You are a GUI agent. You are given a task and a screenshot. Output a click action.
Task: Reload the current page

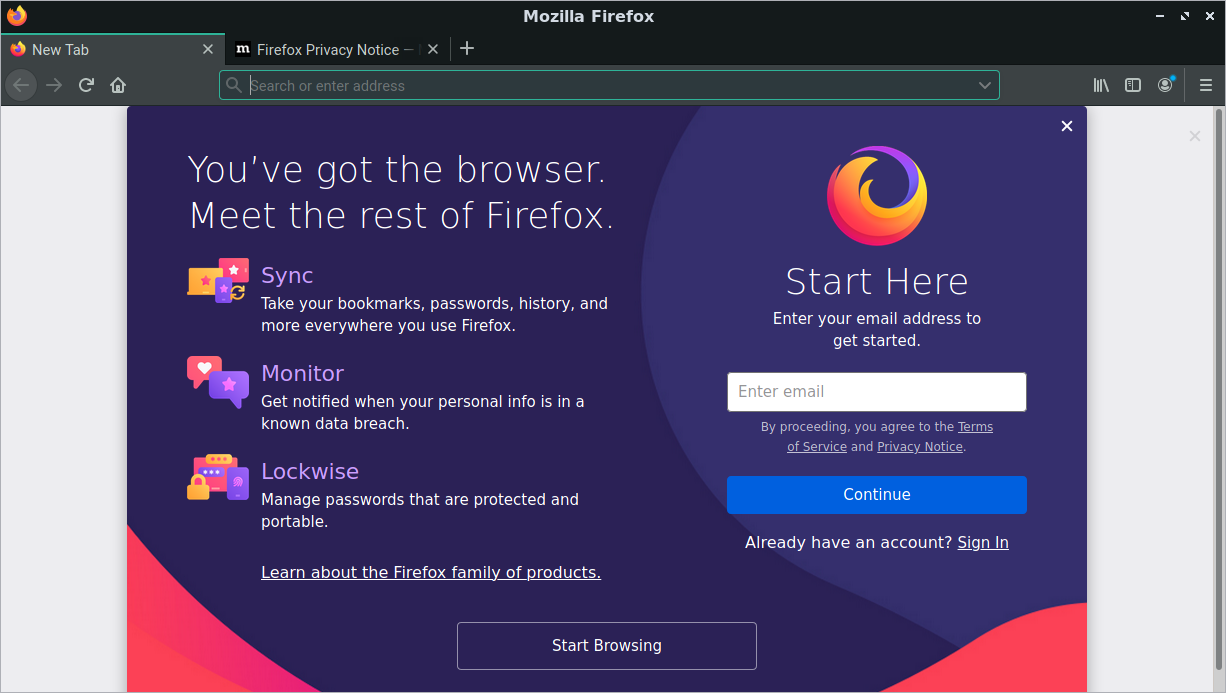(x=86, y=85)
